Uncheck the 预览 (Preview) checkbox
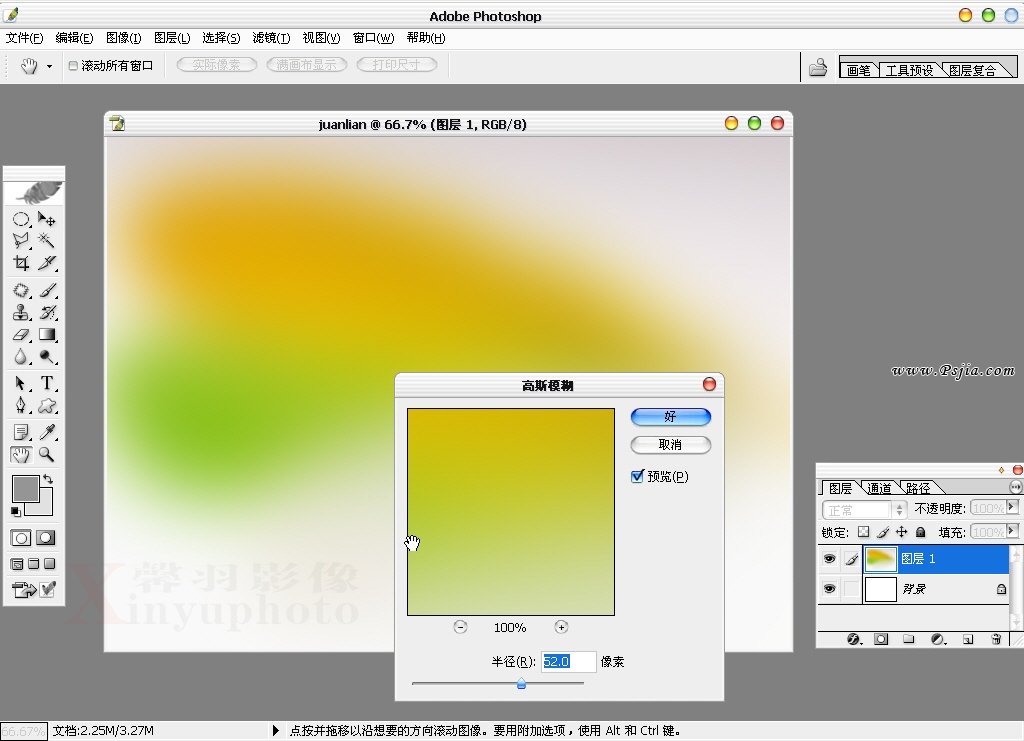Screen dimensions: 1024x741 coord(637,476)
